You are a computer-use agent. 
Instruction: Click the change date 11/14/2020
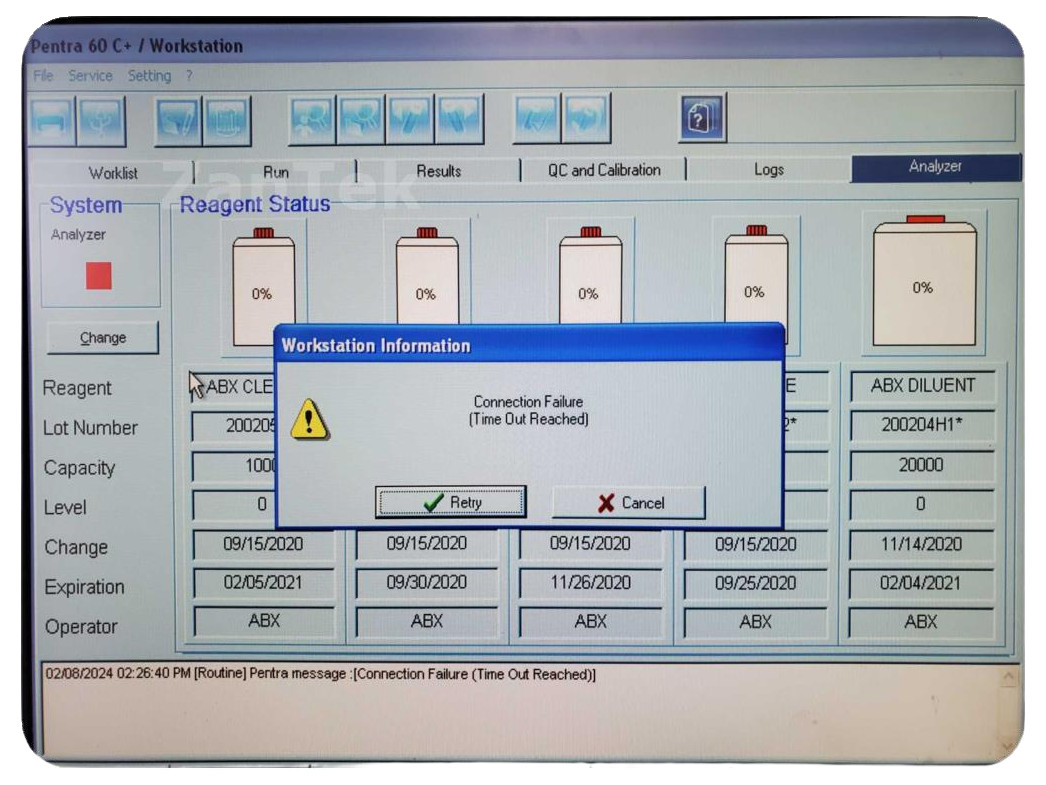[921, 544]
